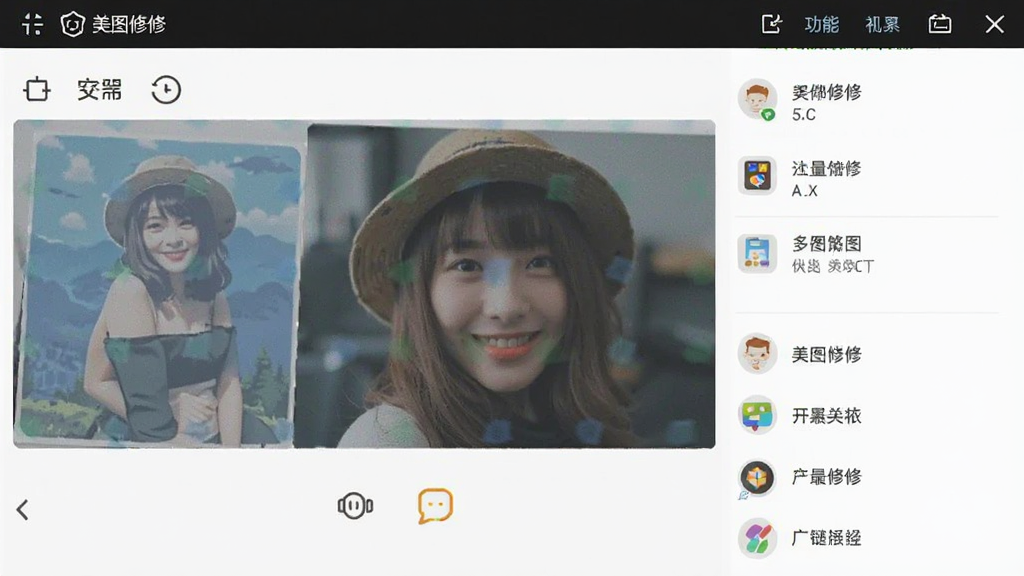Viewport: 1024px width, 576px height.
Task: Switch to the 功能 tab
Action: [822, 24]
